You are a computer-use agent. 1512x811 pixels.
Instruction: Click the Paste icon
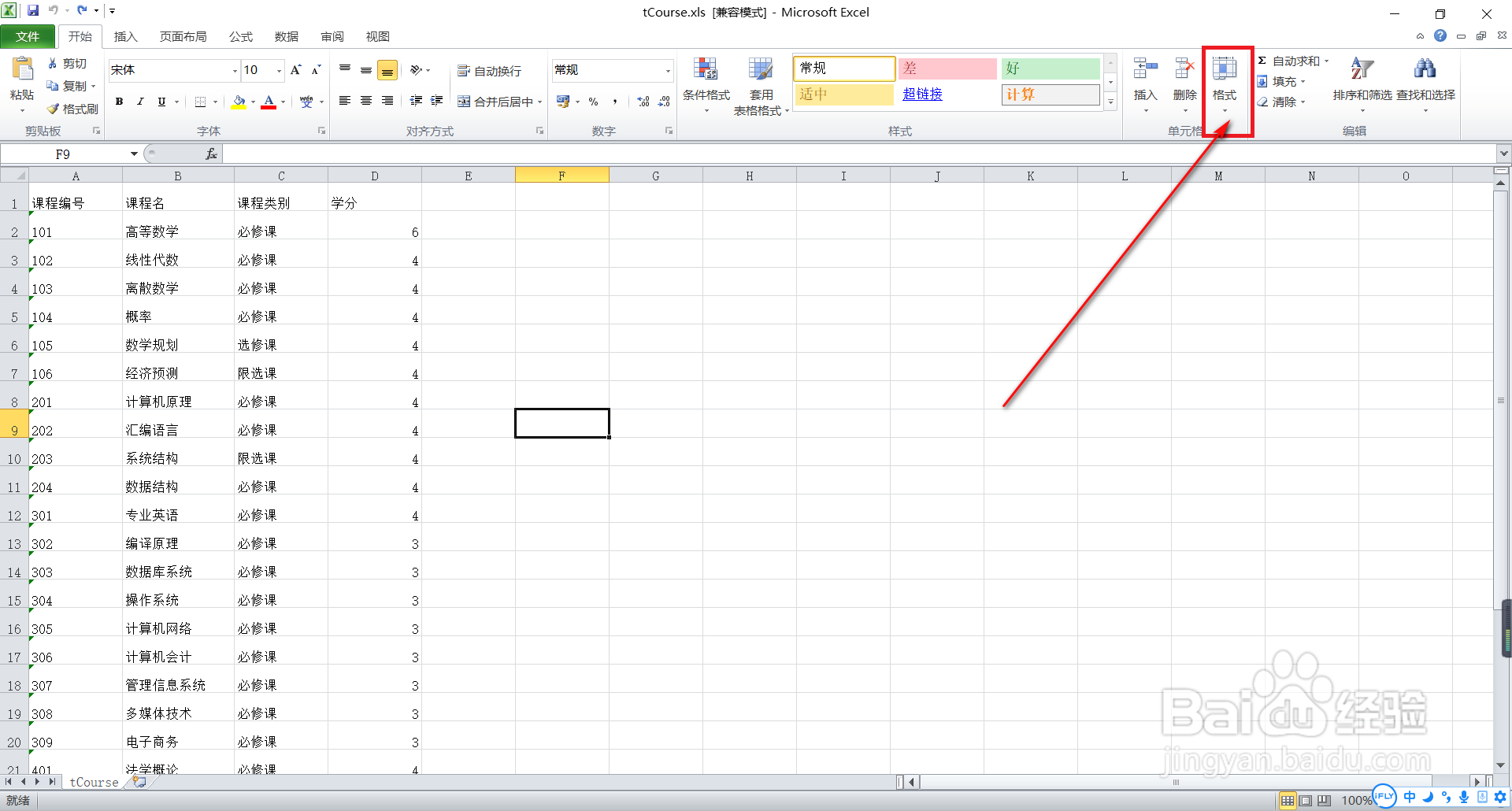click(22, 71)
